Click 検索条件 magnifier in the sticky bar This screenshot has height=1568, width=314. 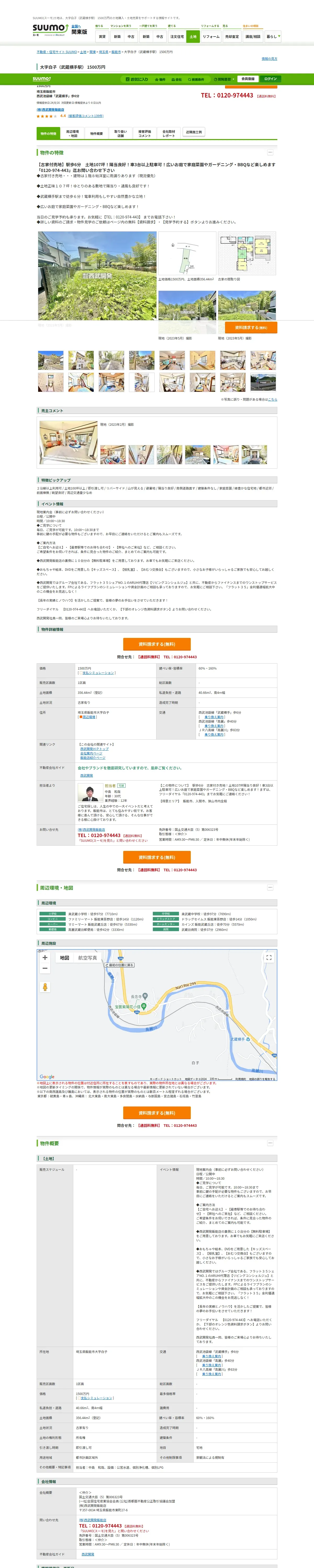pyautogui.click(x=196, y=79)
